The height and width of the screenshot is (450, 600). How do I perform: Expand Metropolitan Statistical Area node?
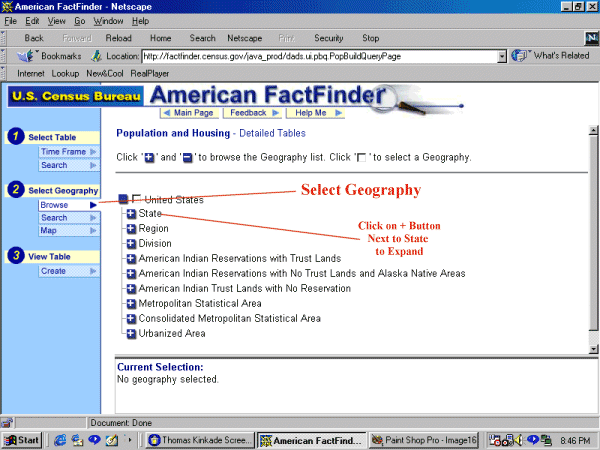pyautogui.click(x=131, y=303)
